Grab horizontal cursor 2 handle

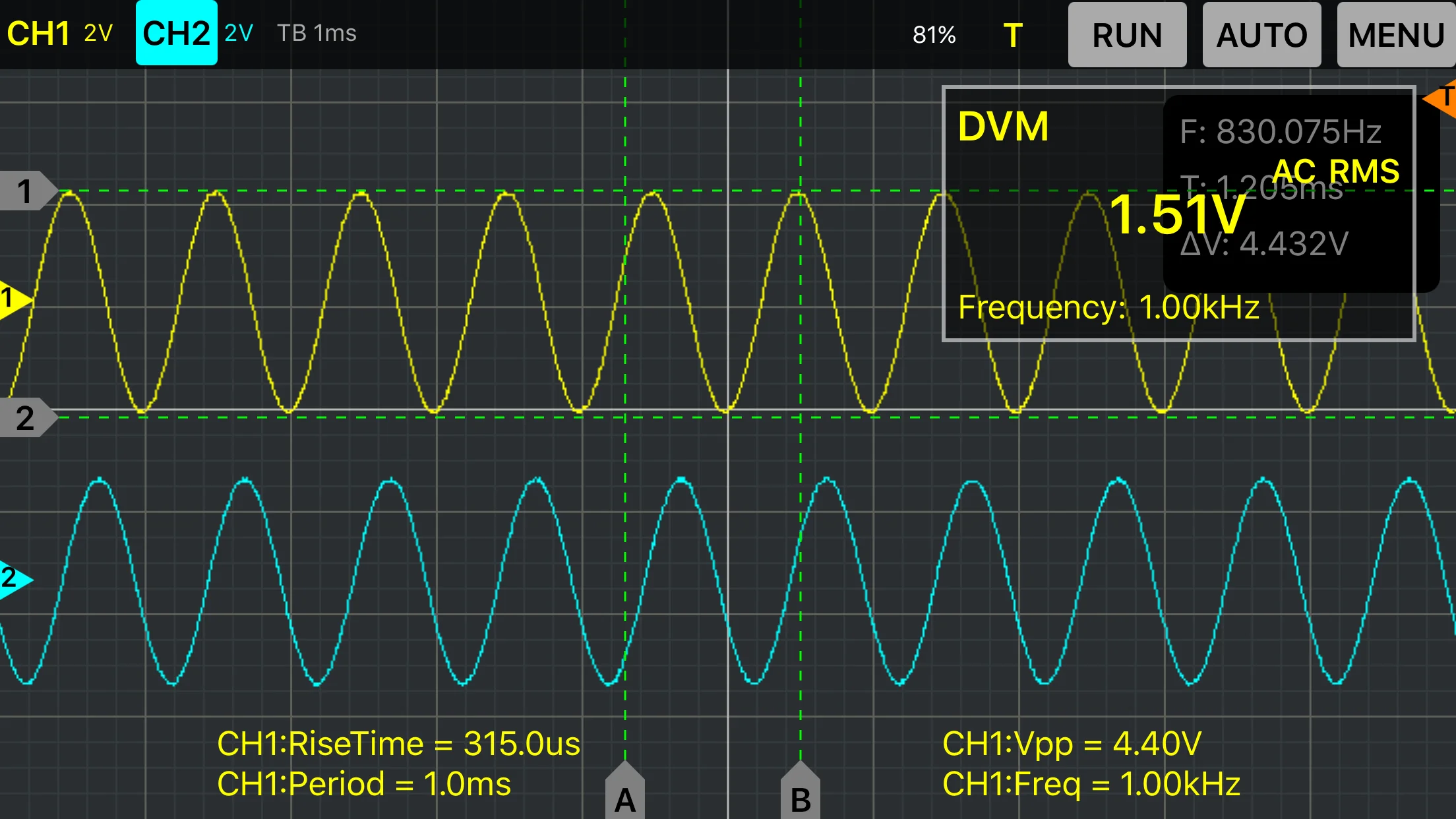[x=26, y=417]
